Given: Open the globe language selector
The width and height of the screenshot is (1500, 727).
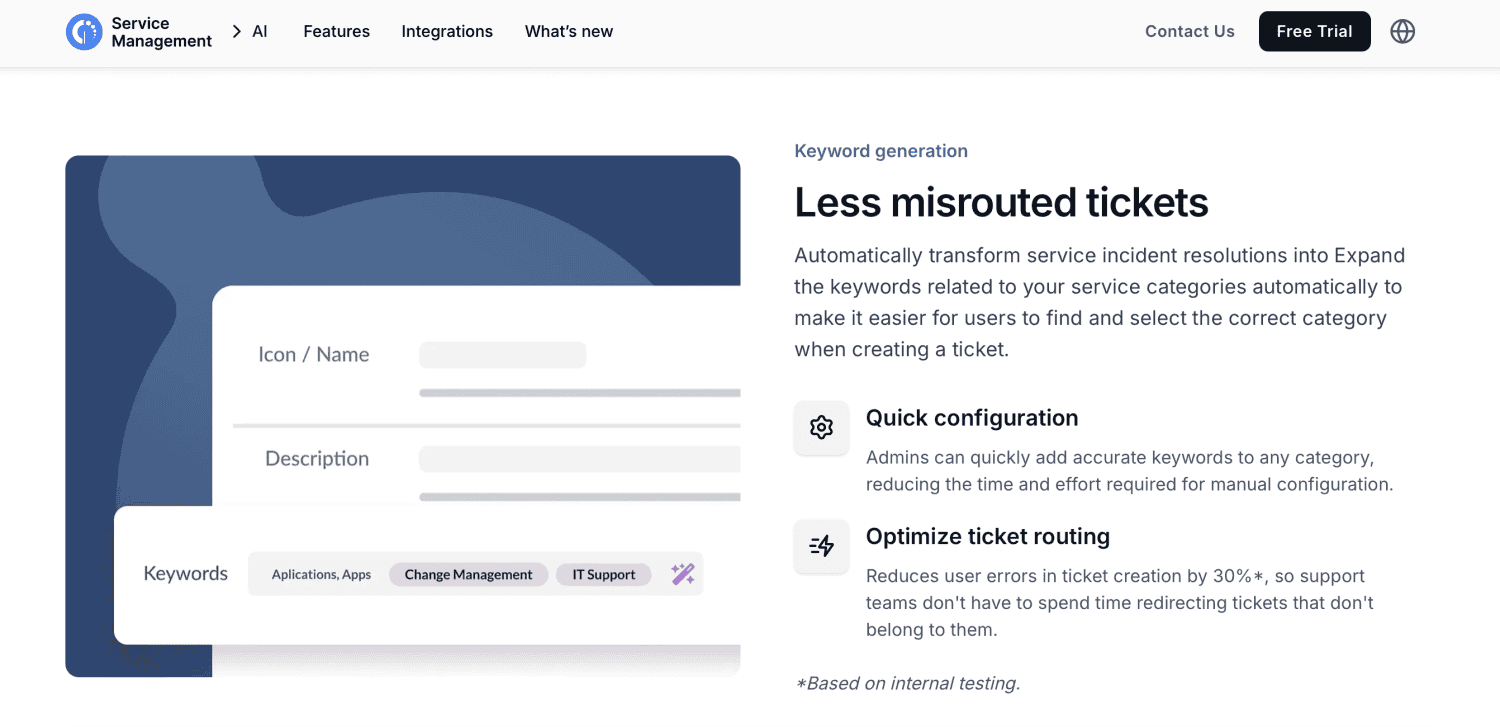Looking at the screenshot, I should pyautogui.click(x=1402, y=32).
